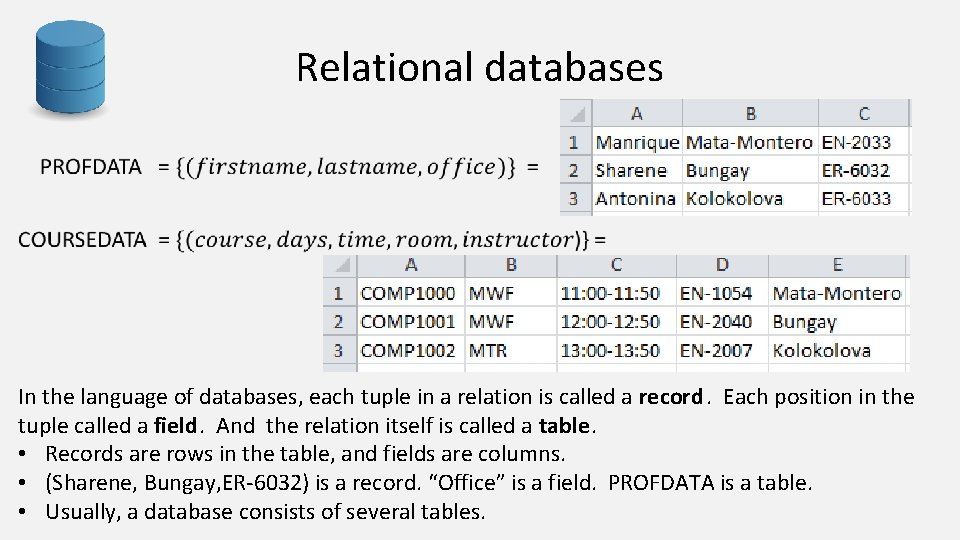Click the cell "ER-6032"

[863, 170]
